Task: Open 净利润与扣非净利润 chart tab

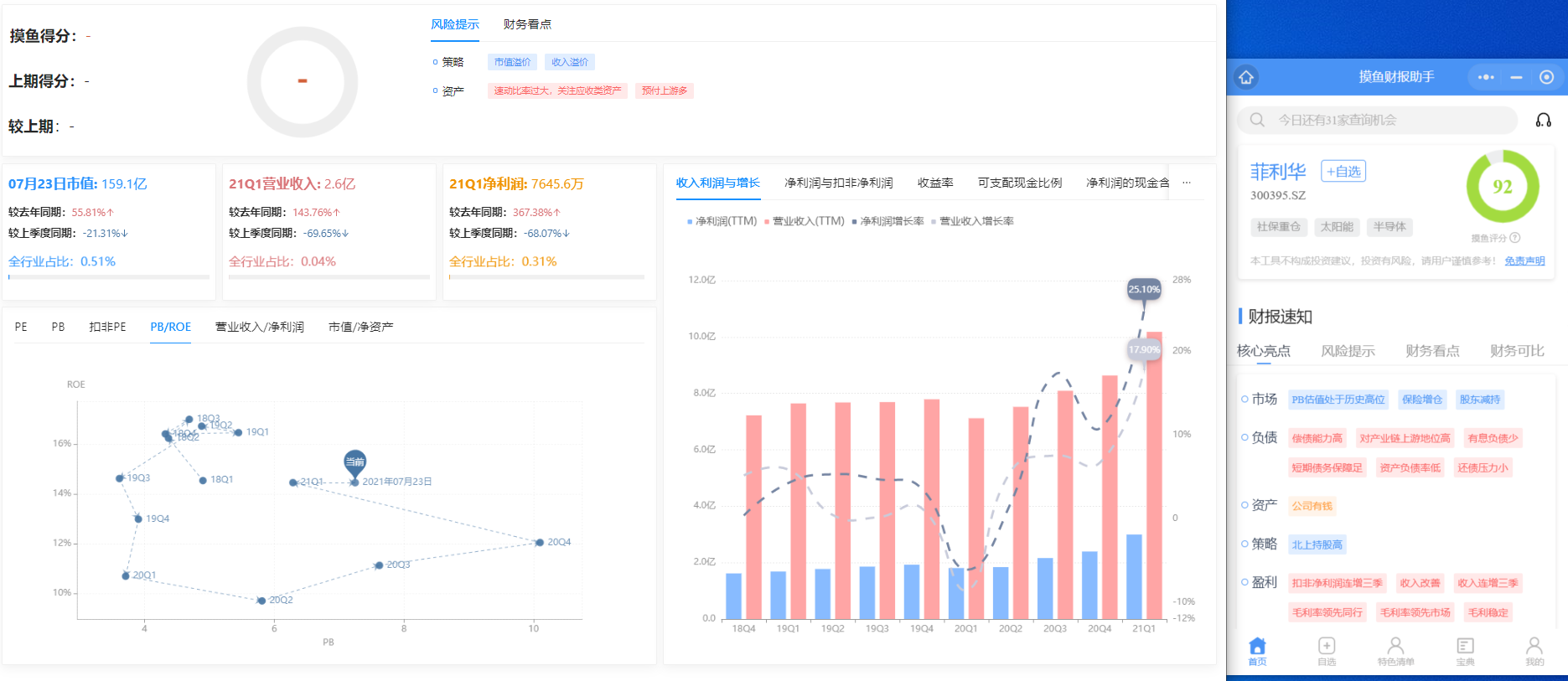Action: point(838,183)
